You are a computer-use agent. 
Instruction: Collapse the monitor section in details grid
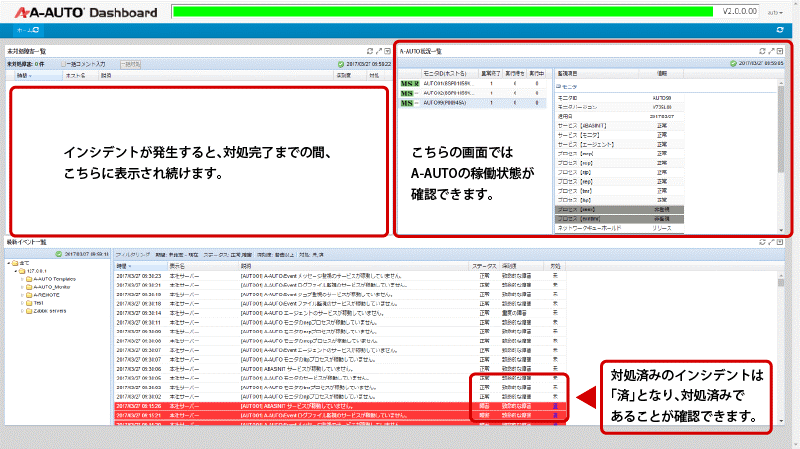558,87
